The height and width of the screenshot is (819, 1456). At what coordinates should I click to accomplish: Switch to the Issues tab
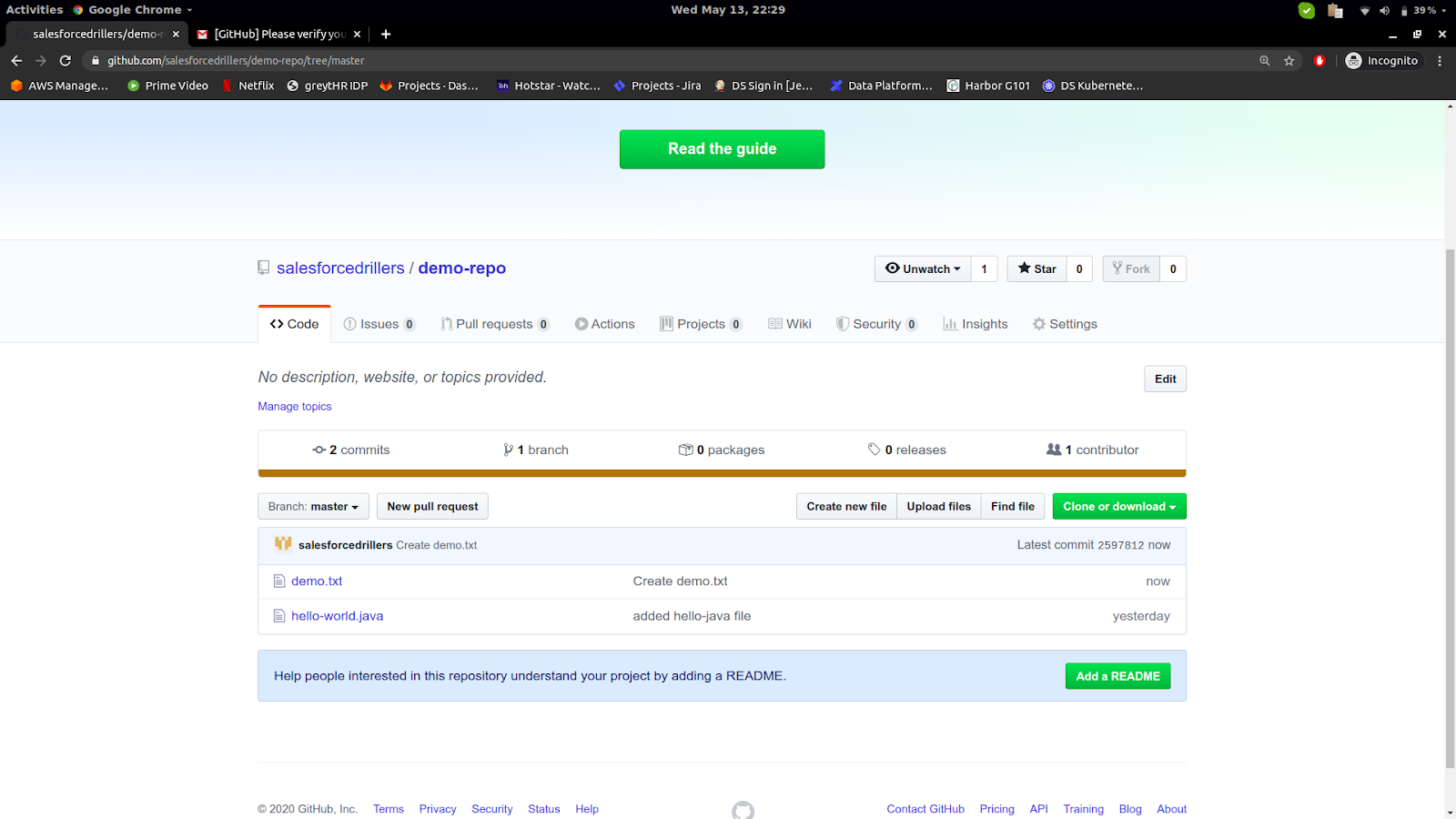tap(379, 324)
